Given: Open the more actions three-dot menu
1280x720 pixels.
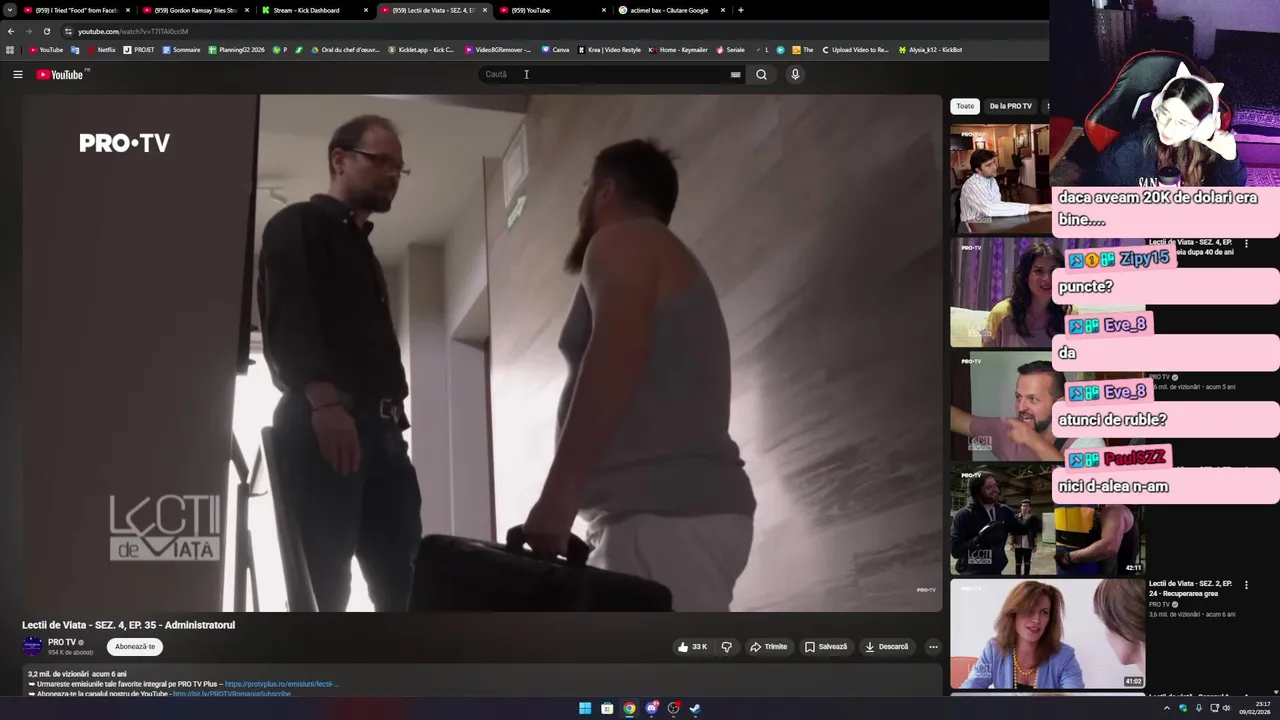Looking at the screenshot, I should [x=933, y=647].
